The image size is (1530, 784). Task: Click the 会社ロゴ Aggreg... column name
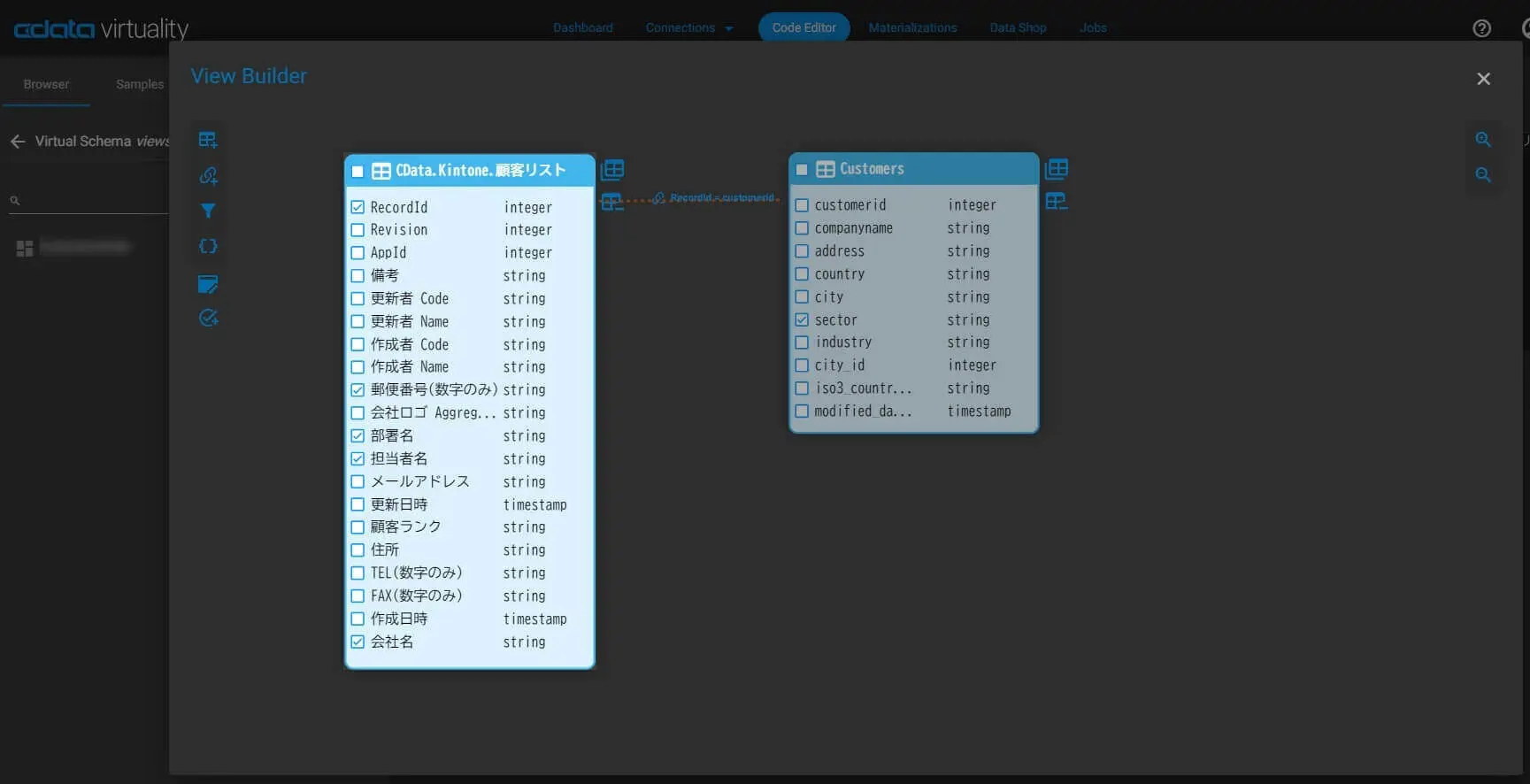(434, 413)
